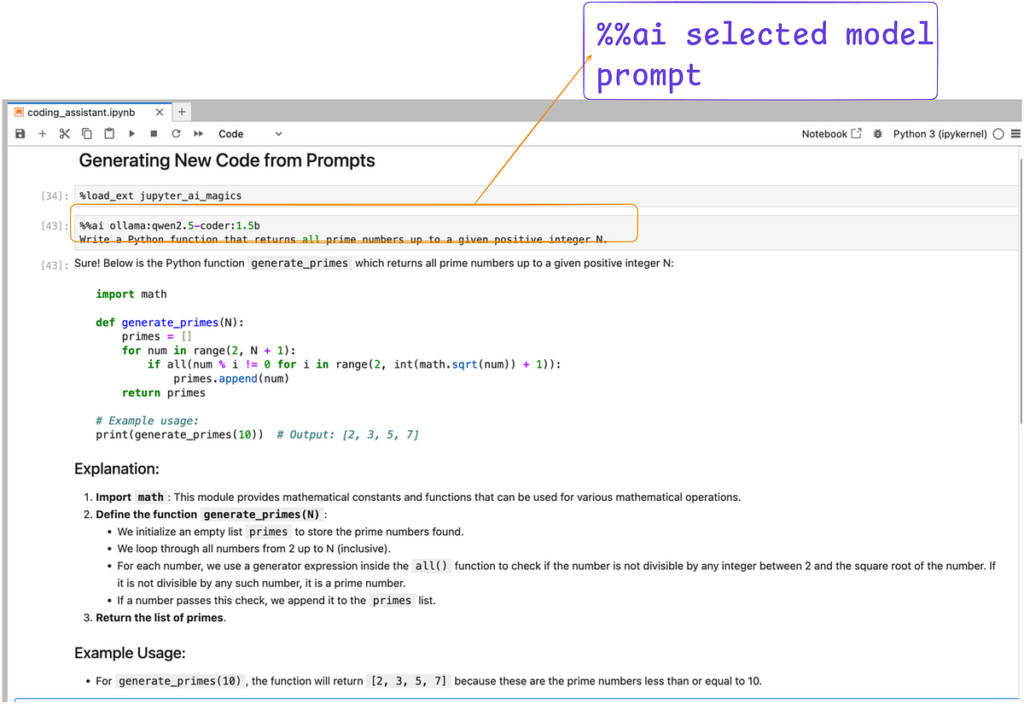Cut selected cell with scissors icon
Screen dimensions: 1024x704
tap(64, 134)
